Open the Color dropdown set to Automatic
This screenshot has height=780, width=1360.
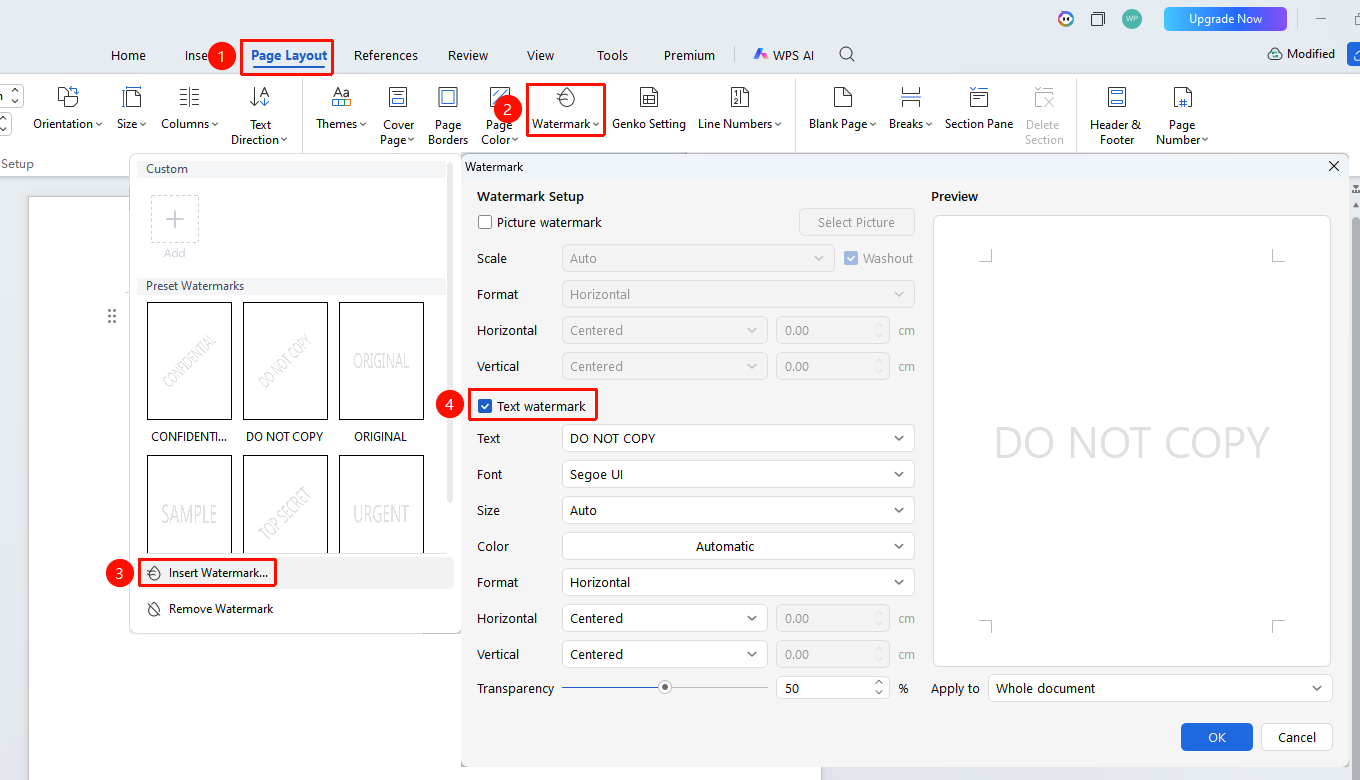738,546
